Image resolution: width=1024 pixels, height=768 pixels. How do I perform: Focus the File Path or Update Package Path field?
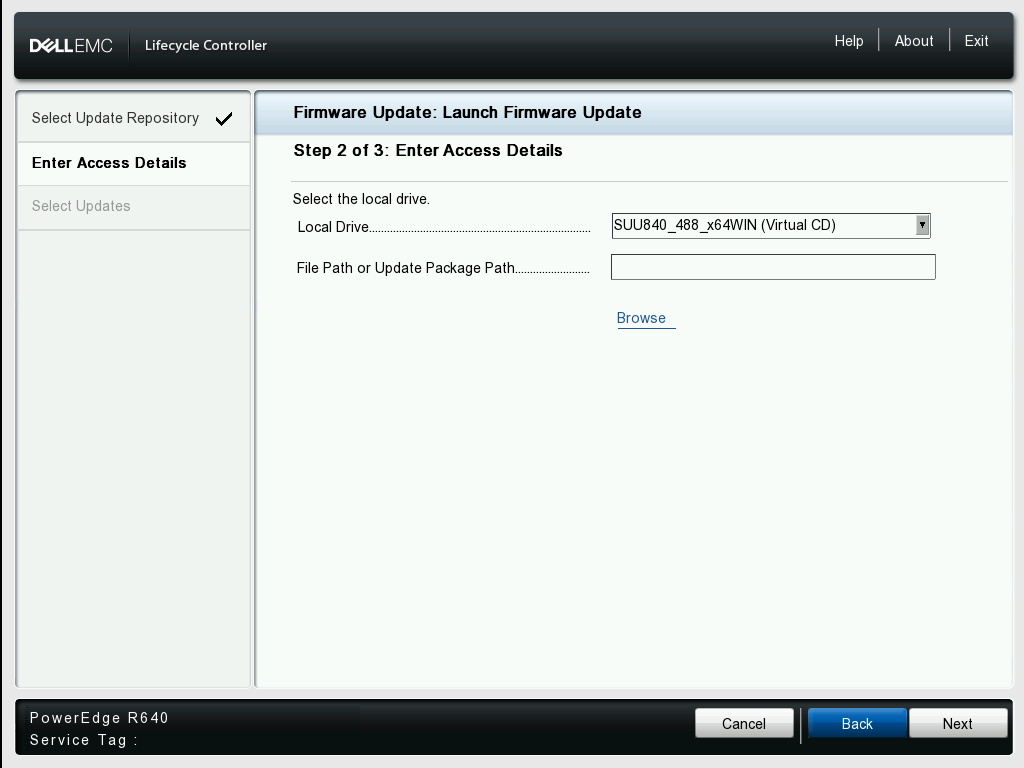click(773, 267)
